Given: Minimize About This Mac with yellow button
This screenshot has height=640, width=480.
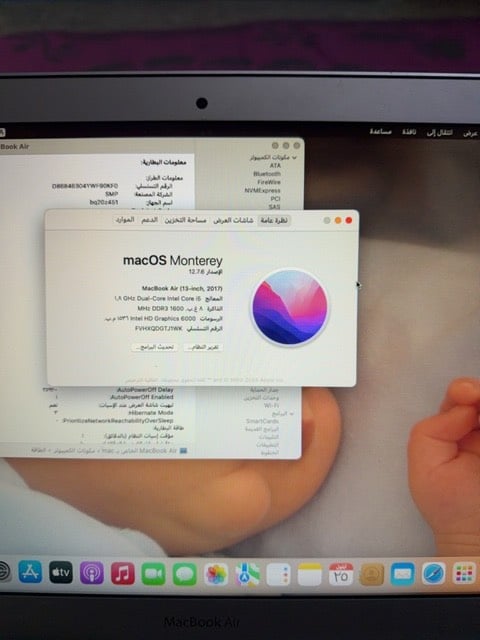Looking at the screenshot, I should click(x=338, y=220).
